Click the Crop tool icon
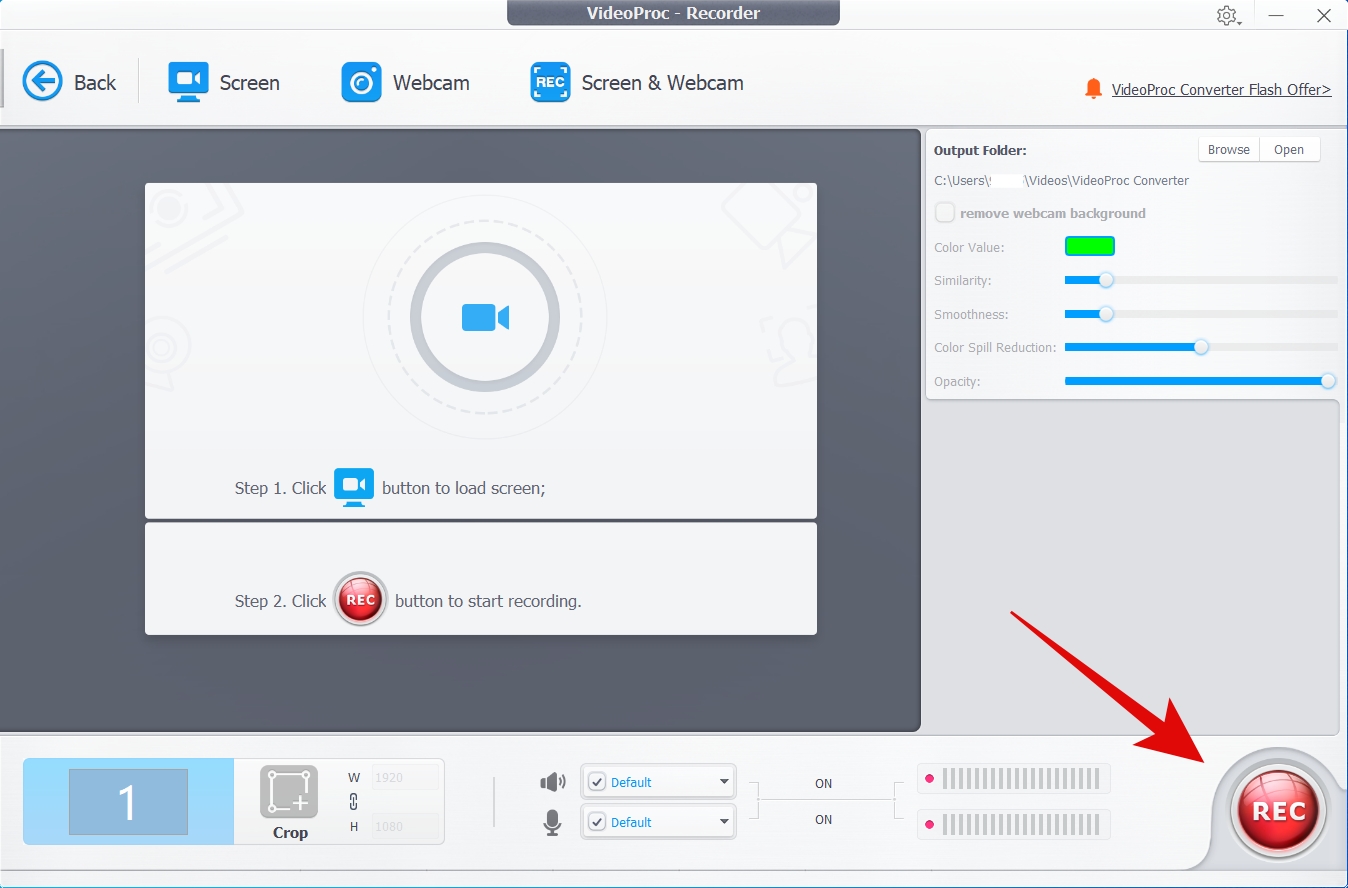This screenshot has width=1348, height=888. point(289,793)
